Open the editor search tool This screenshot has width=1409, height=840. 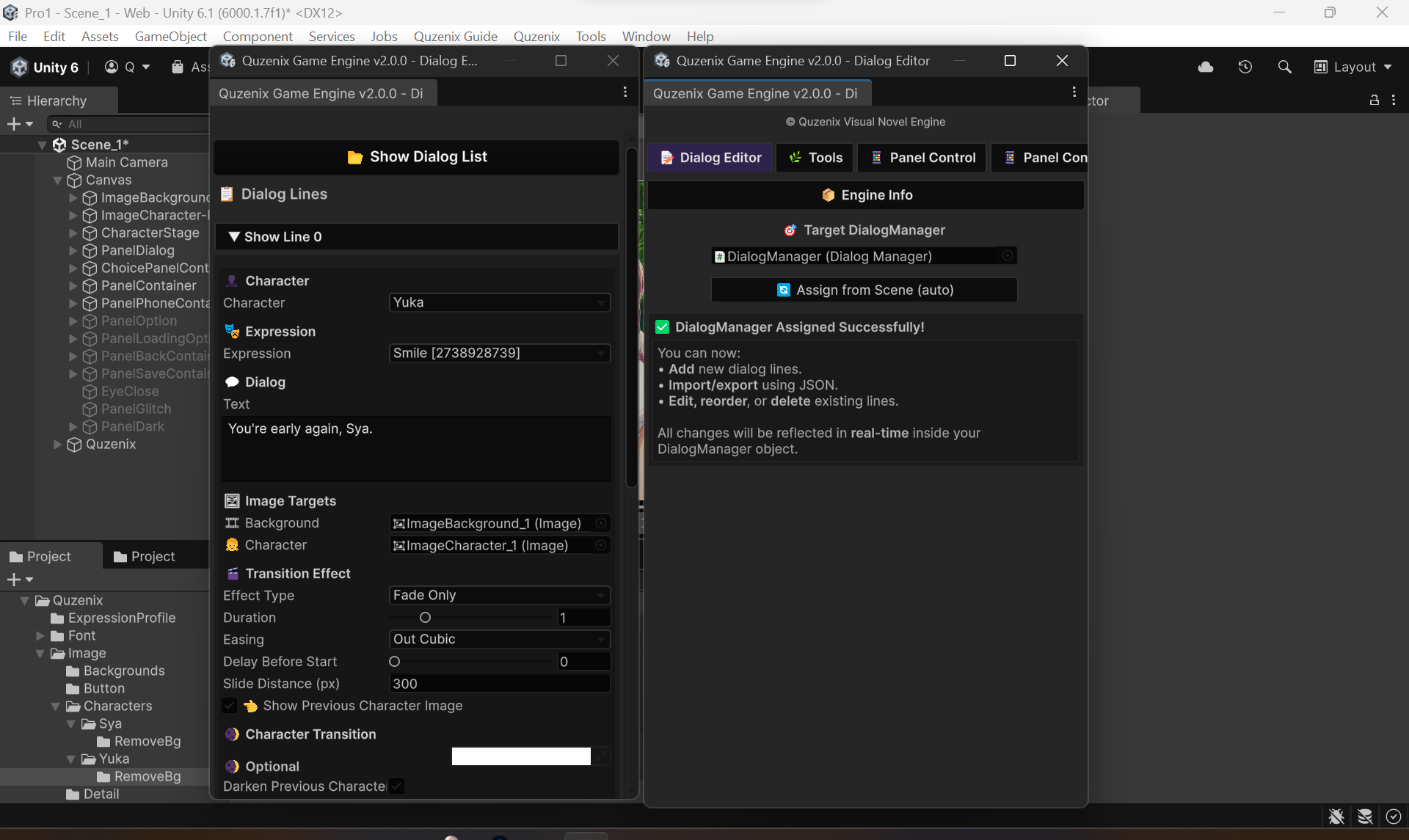1284,67
